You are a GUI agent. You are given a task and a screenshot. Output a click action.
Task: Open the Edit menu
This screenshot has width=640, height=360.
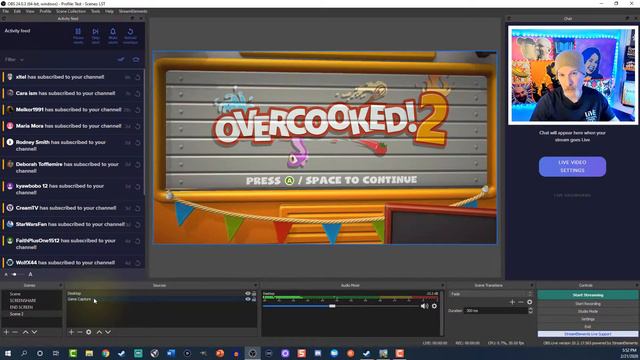17,11
